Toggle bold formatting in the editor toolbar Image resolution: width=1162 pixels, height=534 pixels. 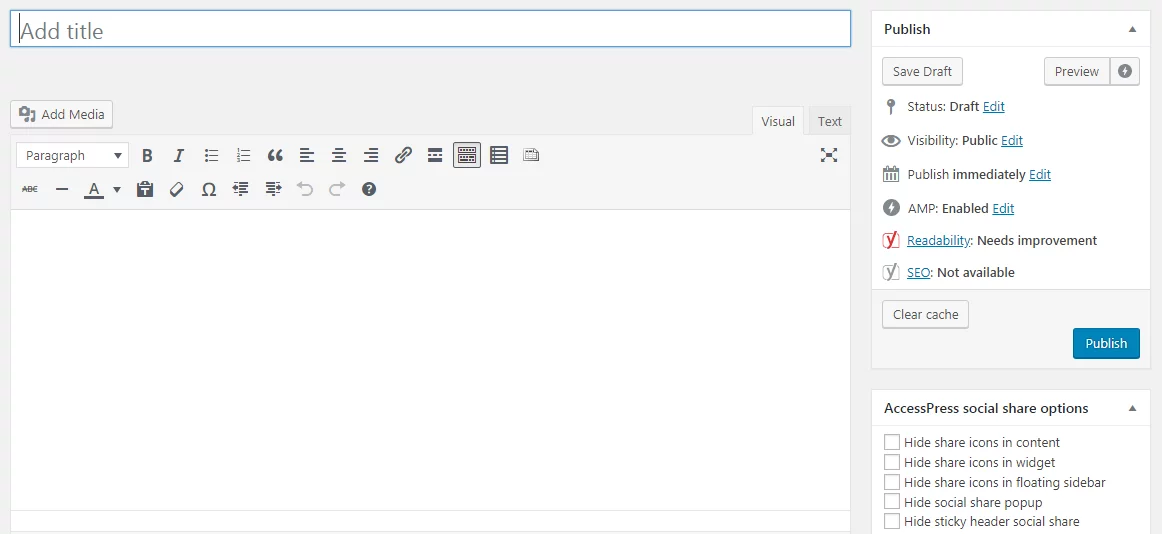pos(147,155)
